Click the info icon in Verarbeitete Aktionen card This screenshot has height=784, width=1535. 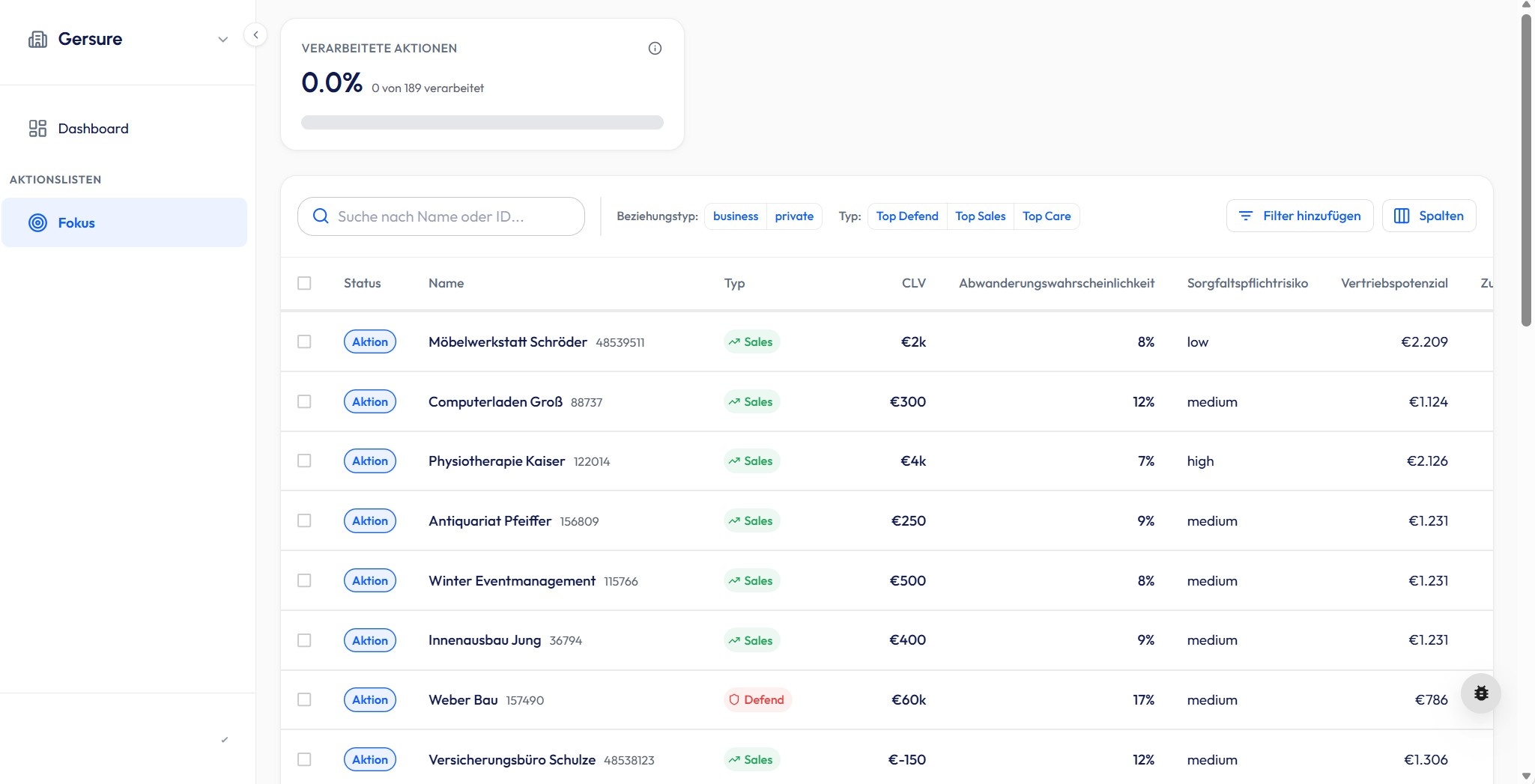click(655, 49)
